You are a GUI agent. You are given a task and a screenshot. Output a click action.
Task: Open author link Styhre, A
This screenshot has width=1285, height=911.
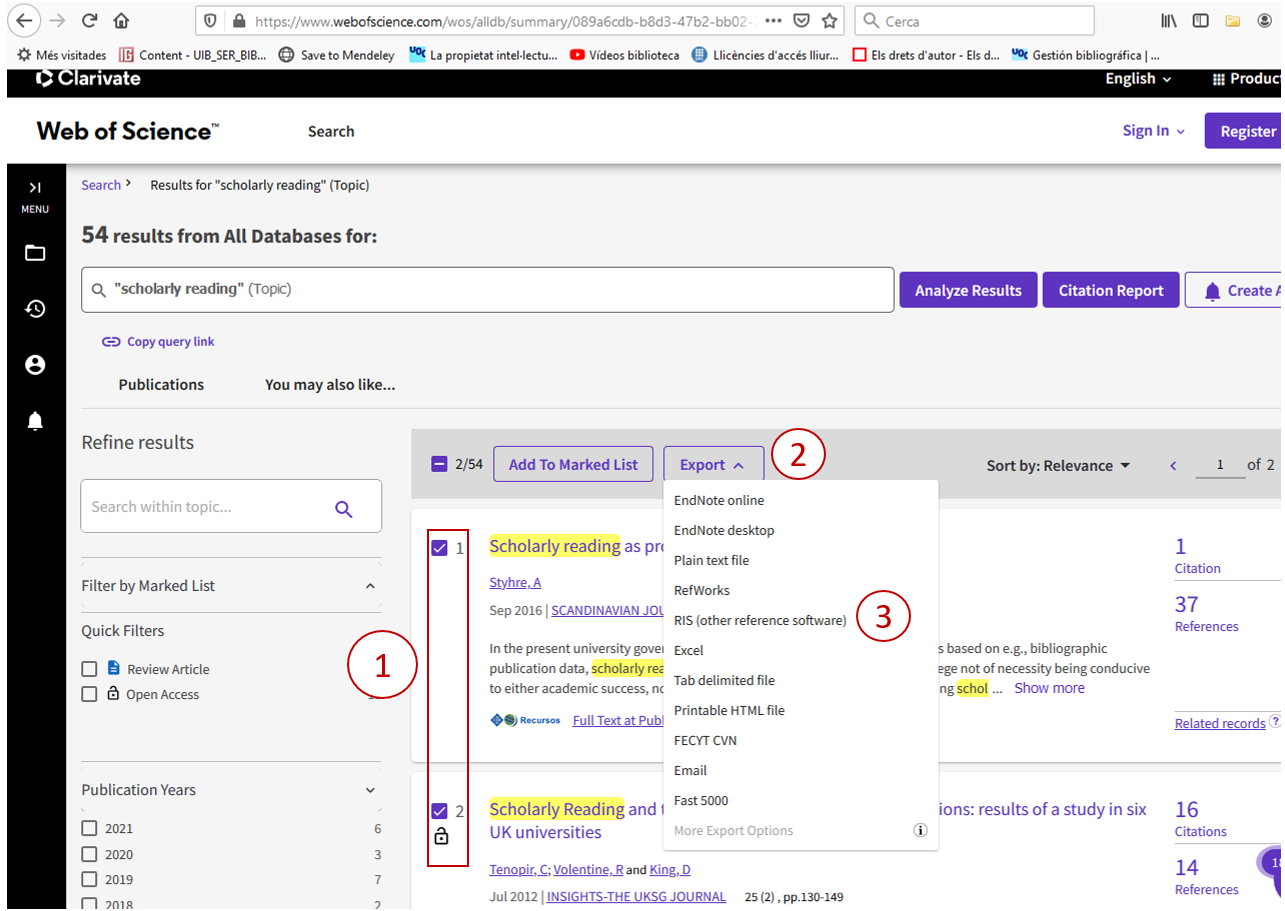(515, 583)
